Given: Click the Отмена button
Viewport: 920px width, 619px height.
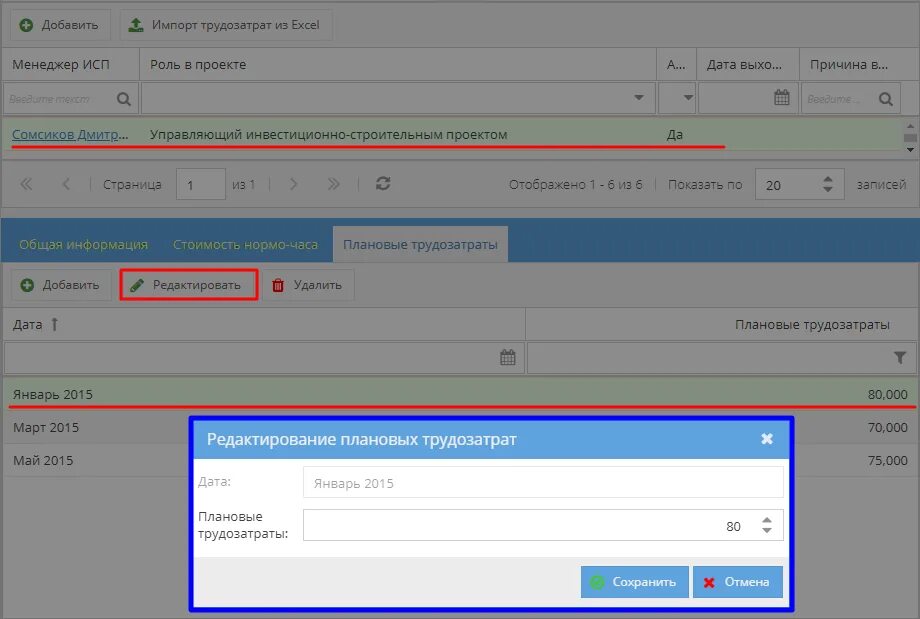Looking at the screenshot, I should pos(738,582).
